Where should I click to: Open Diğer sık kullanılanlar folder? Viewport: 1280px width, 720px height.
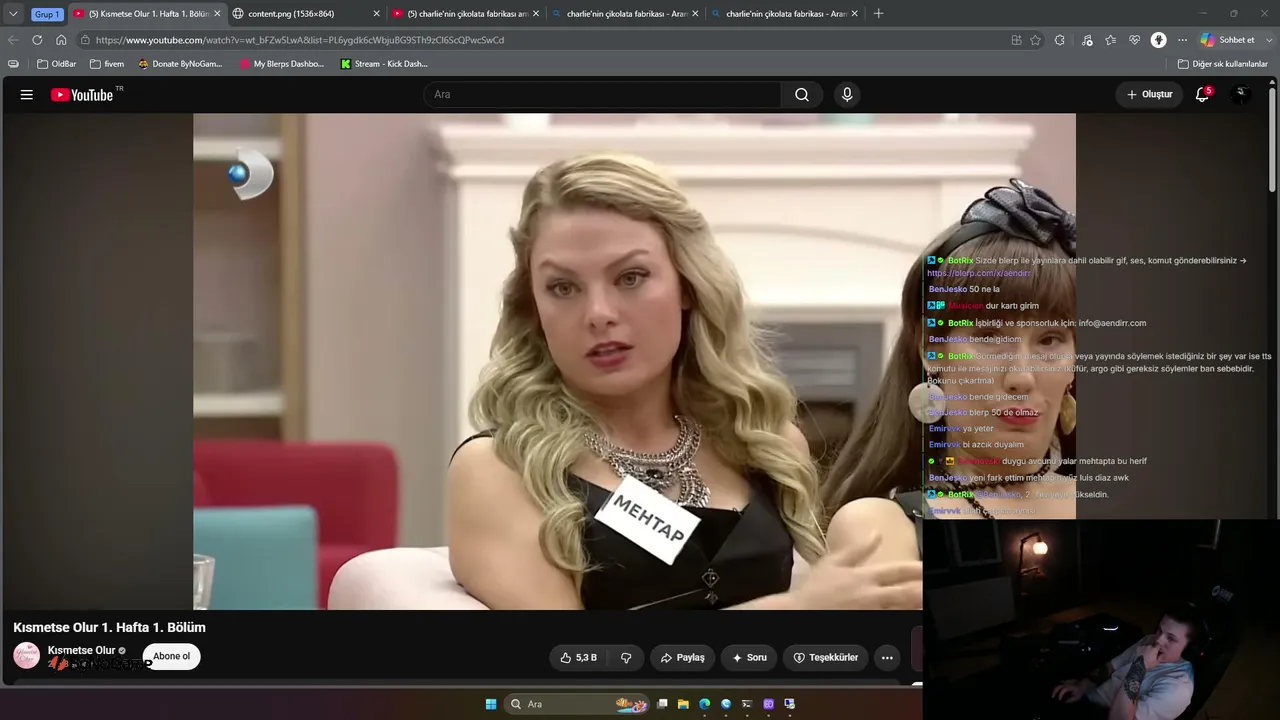(x=1222, y=64)
